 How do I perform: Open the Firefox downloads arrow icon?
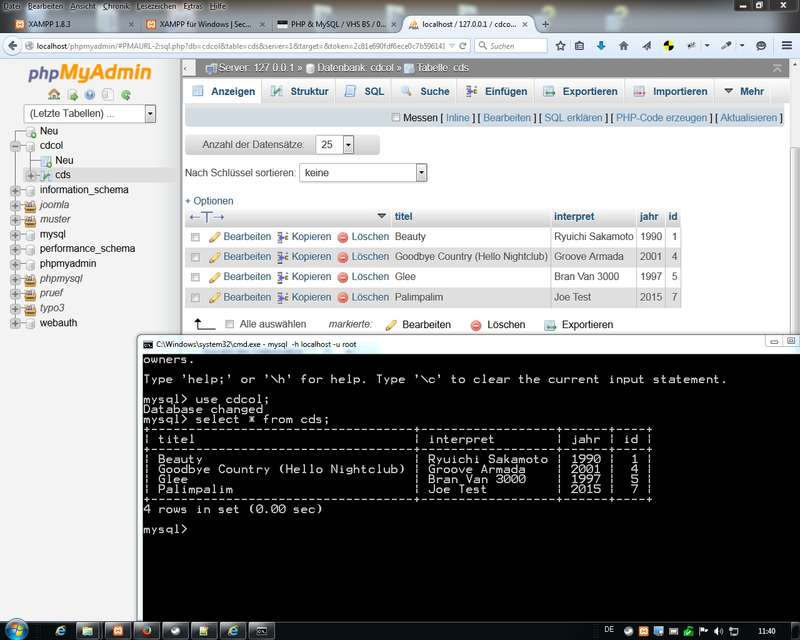coord(601,46)
